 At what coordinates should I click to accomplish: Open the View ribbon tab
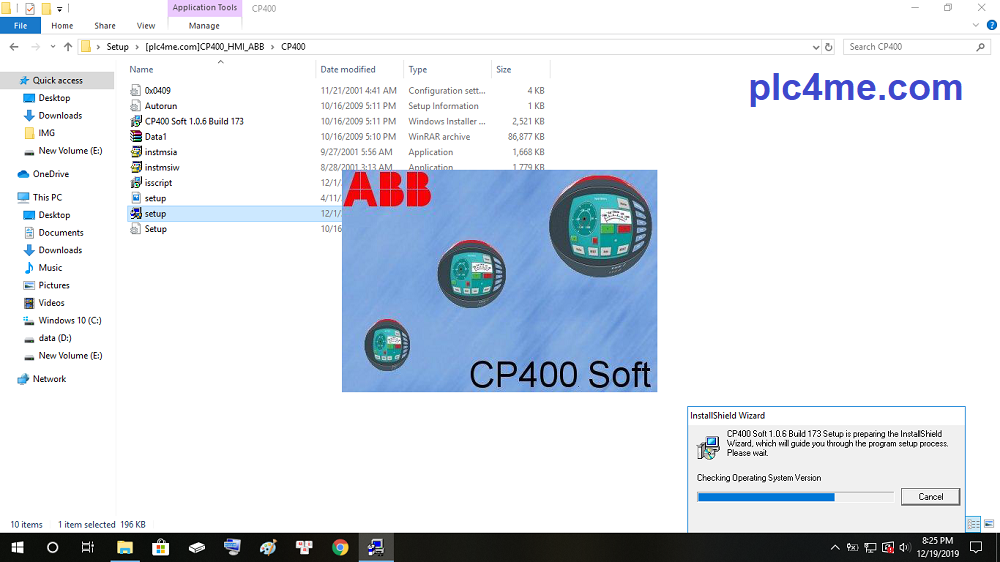click(145, 26)
